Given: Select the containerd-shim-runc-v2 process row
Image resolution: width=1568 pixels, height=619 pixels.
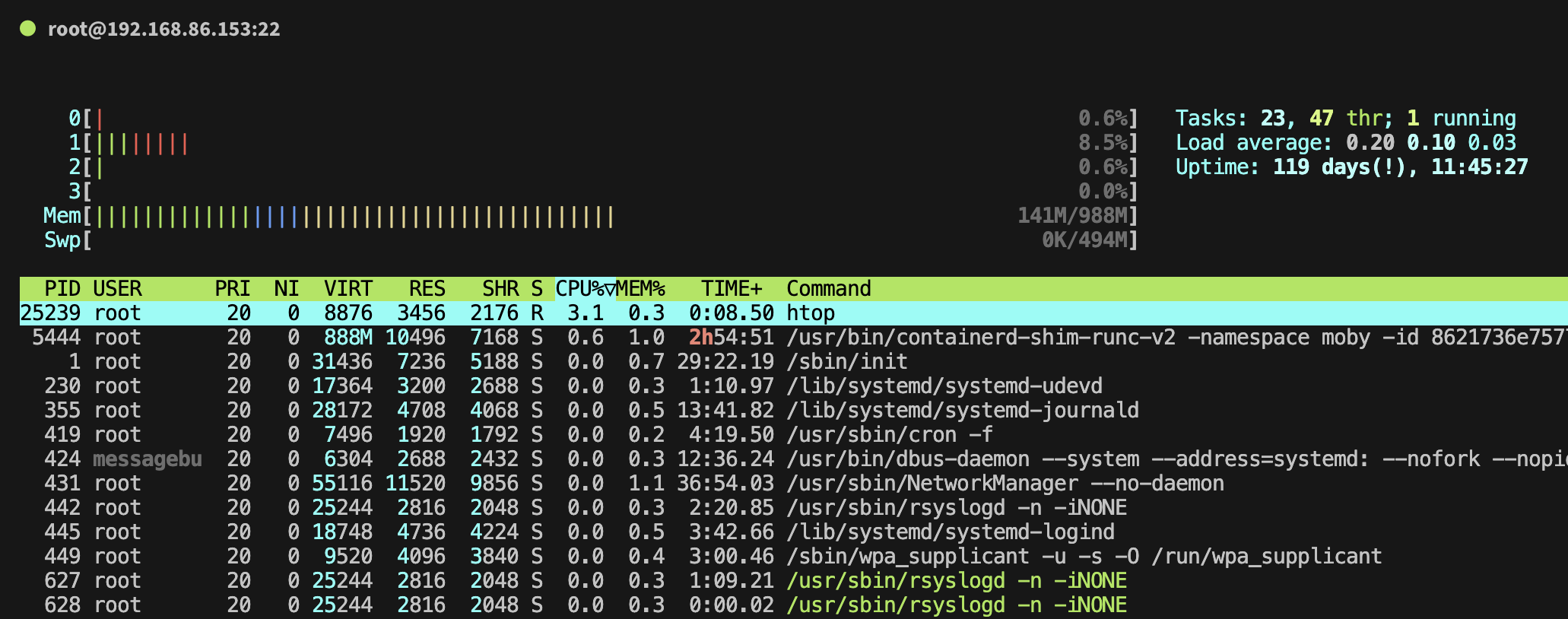Looking at the screenshot, I should click(x=794, y=337).
